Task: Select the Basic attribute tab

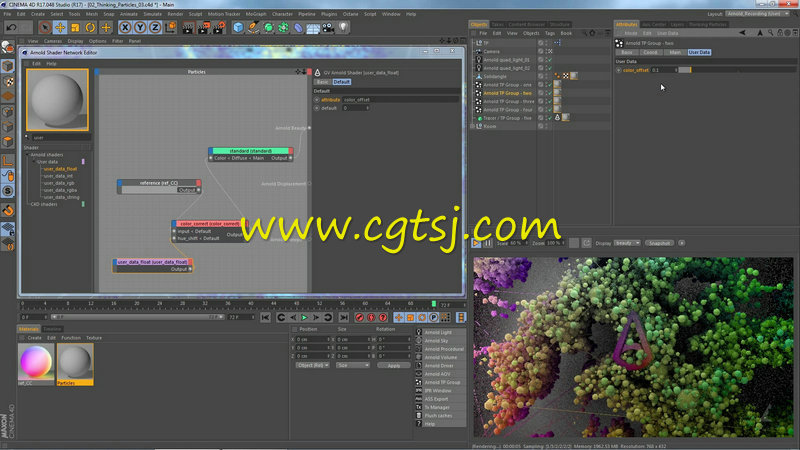Action: [627, 52]
